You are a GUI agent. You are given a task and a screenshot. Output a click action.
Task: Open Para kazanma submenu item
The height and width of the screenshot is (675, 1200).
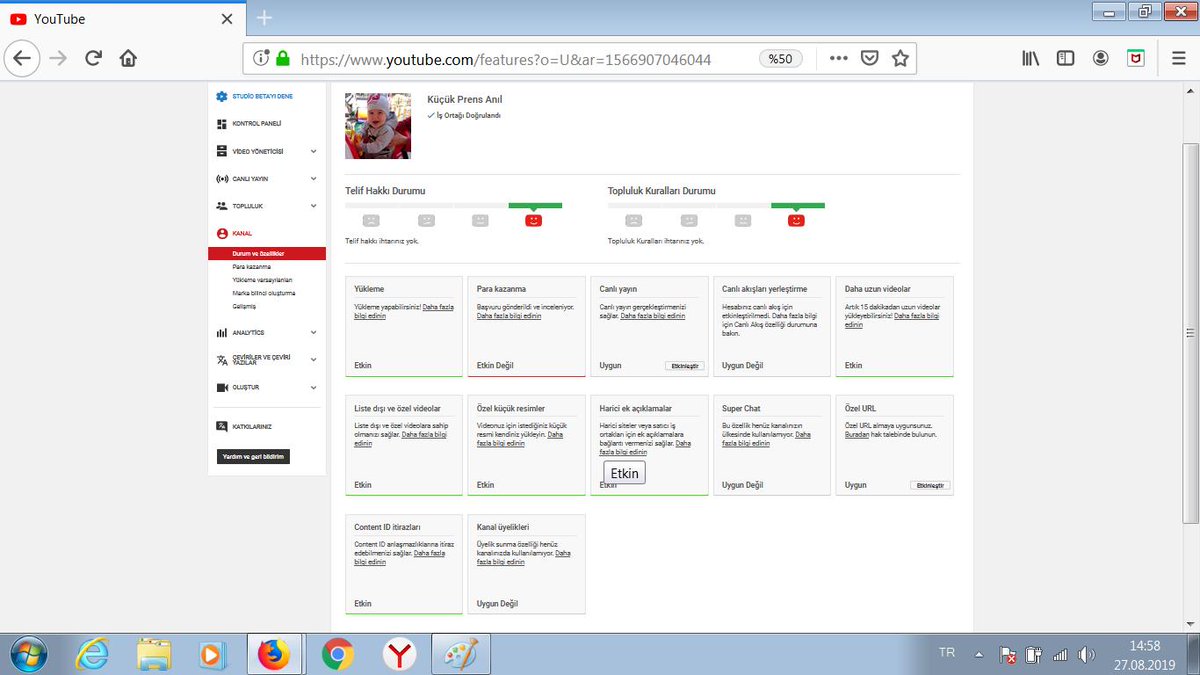point(252,267)
